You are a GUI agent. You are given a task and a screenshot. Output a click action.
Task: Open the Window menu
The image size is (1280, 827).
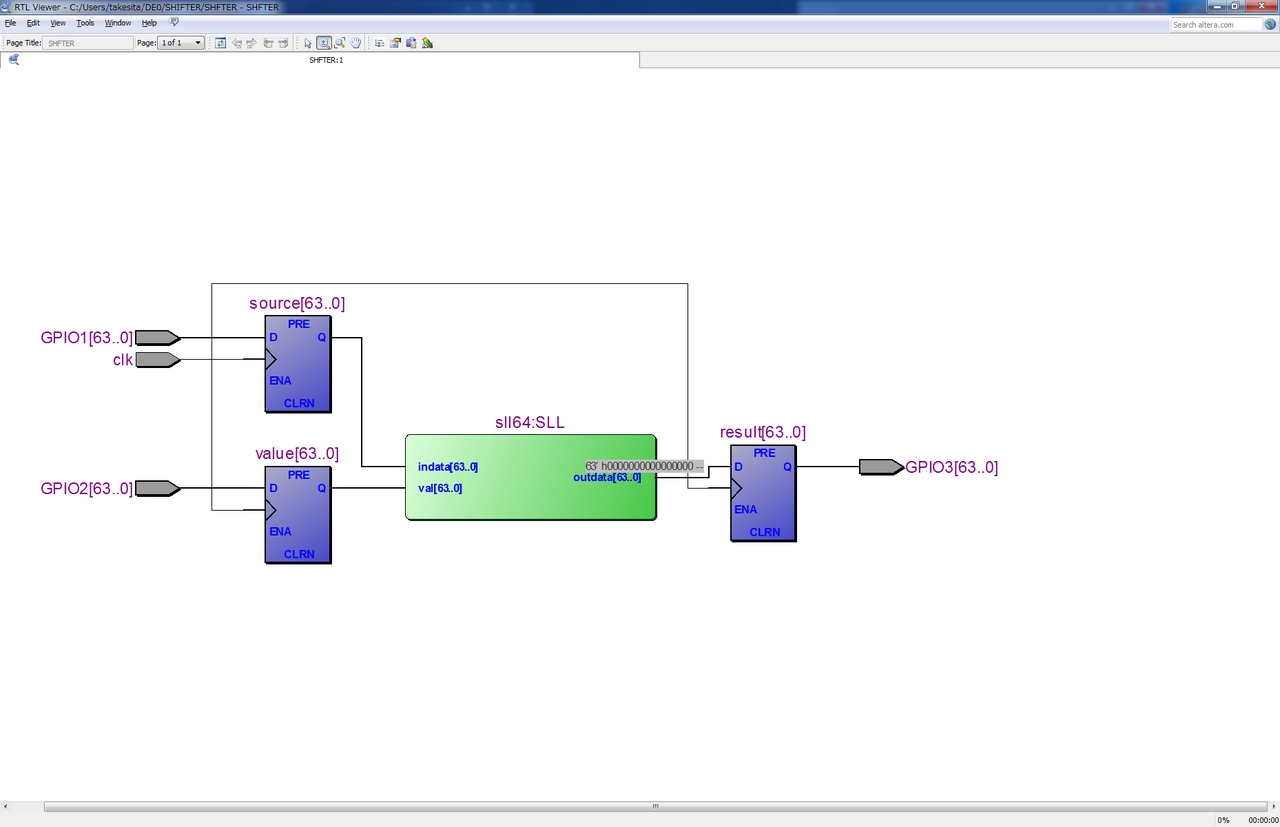118,22
